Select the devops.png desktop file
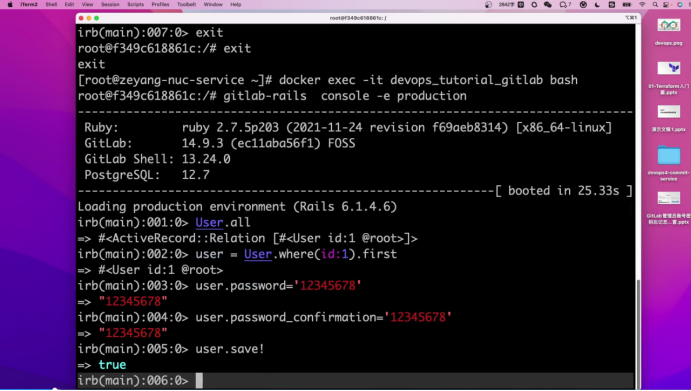Viewport: 691px width, 391px height. click(x=669, y=32)
